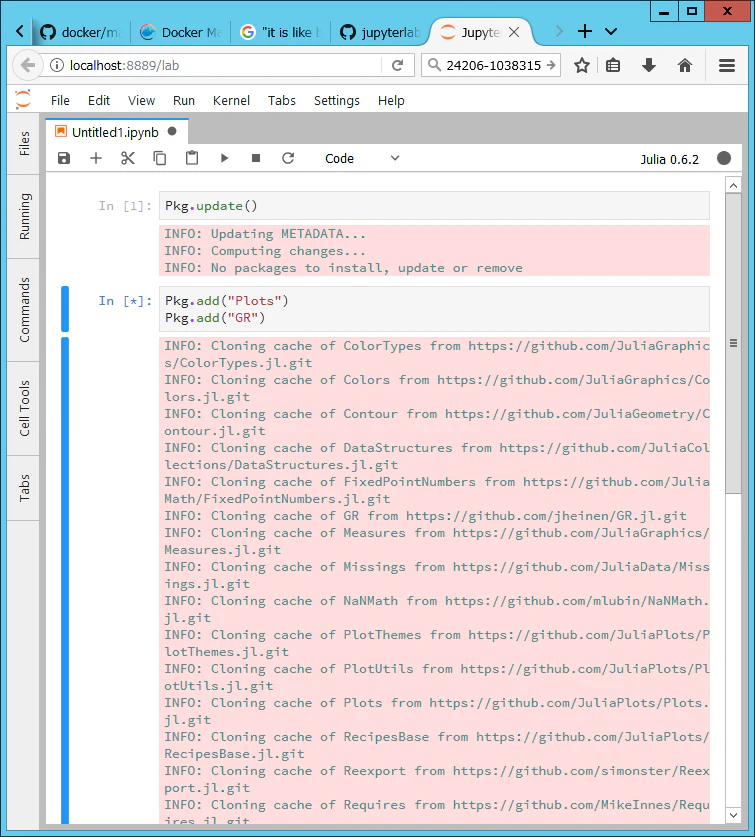Switch to the Docker Ma browser tab
755x837 pixels.
(180, 33)
